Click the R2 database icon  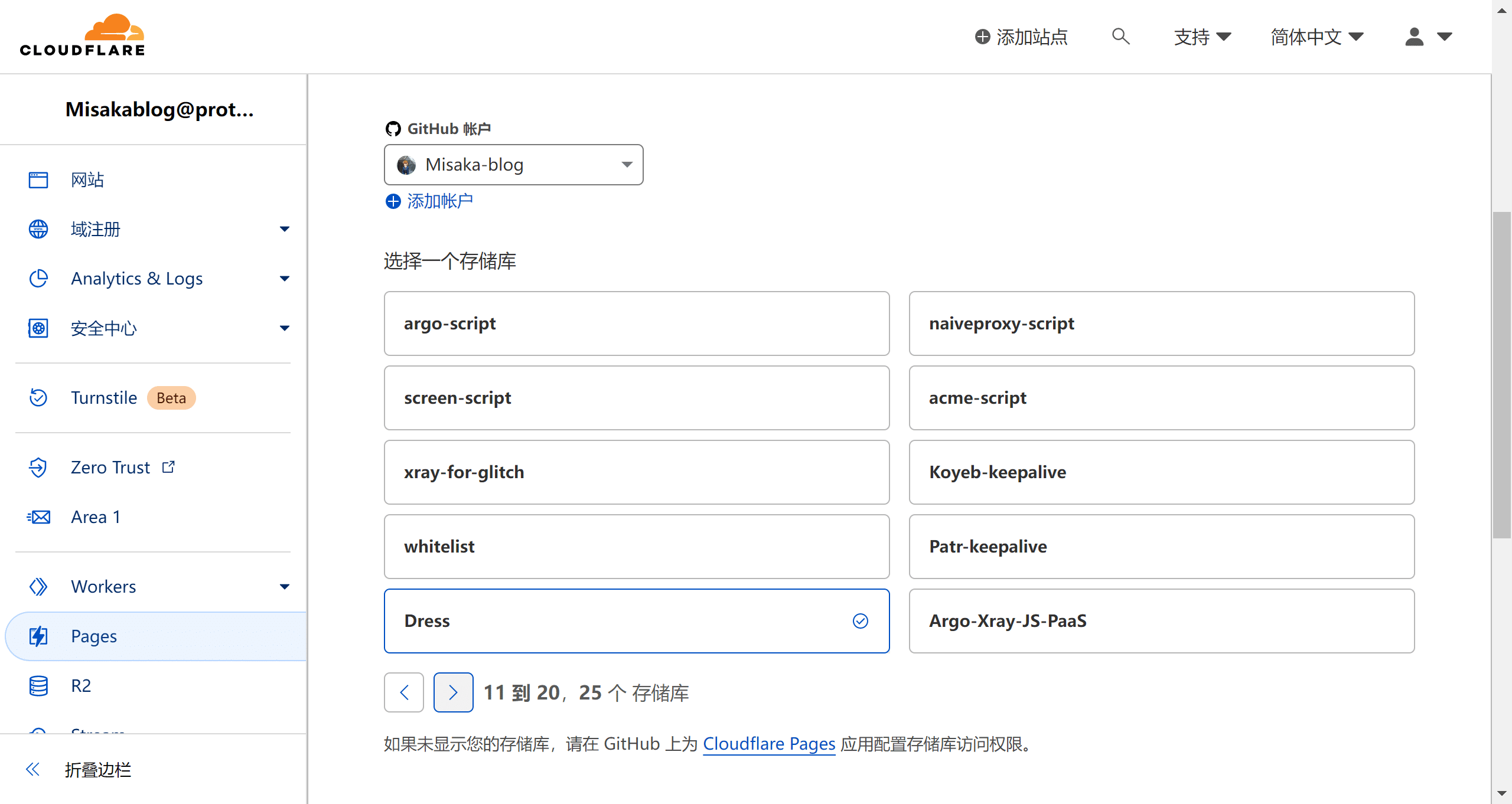pos(38,686)
